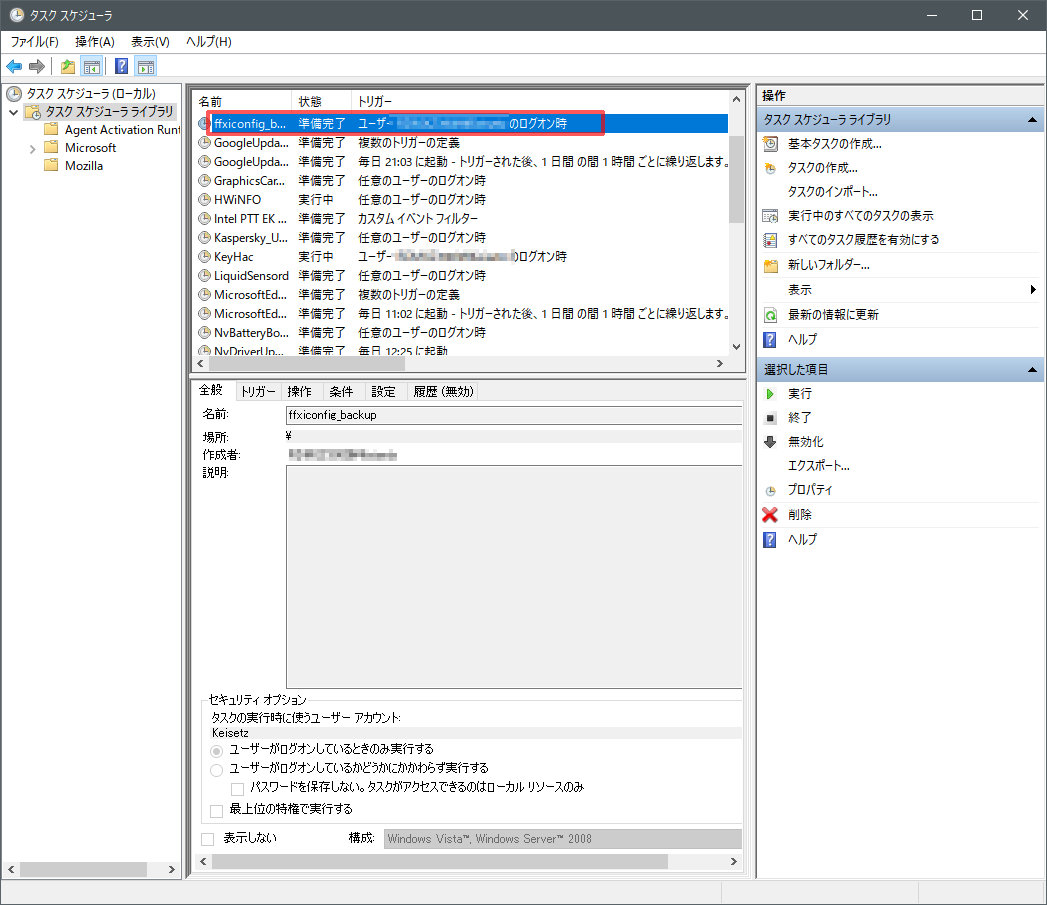Expand the Microsoft folder node
Screen dimensions: 1047x905
tap(32, 148)
